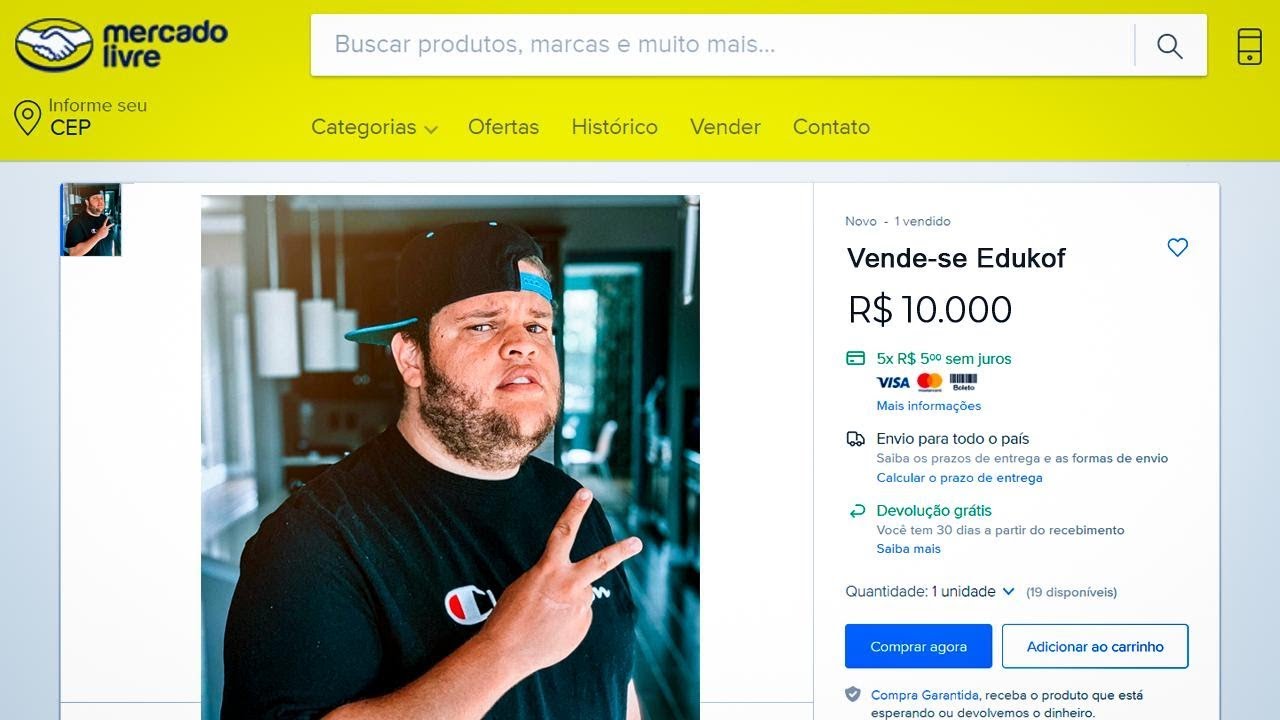Viewport: 1280px width, 720px height.
Task: Click Adicionar ao carrinho button
Action: (x=1095, y=646)
